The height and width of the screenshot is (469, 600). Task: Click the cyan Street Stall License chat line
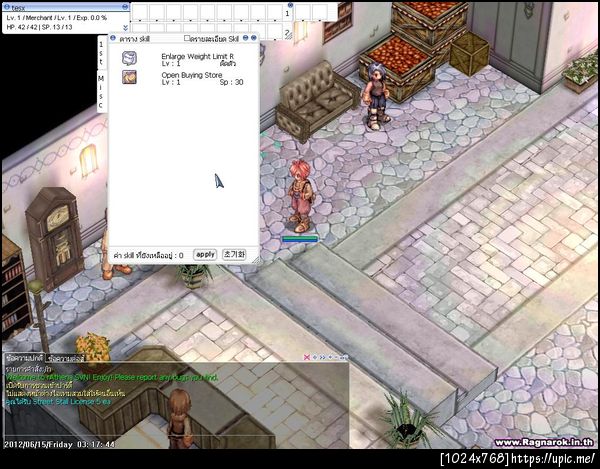[x=58, y=401]
